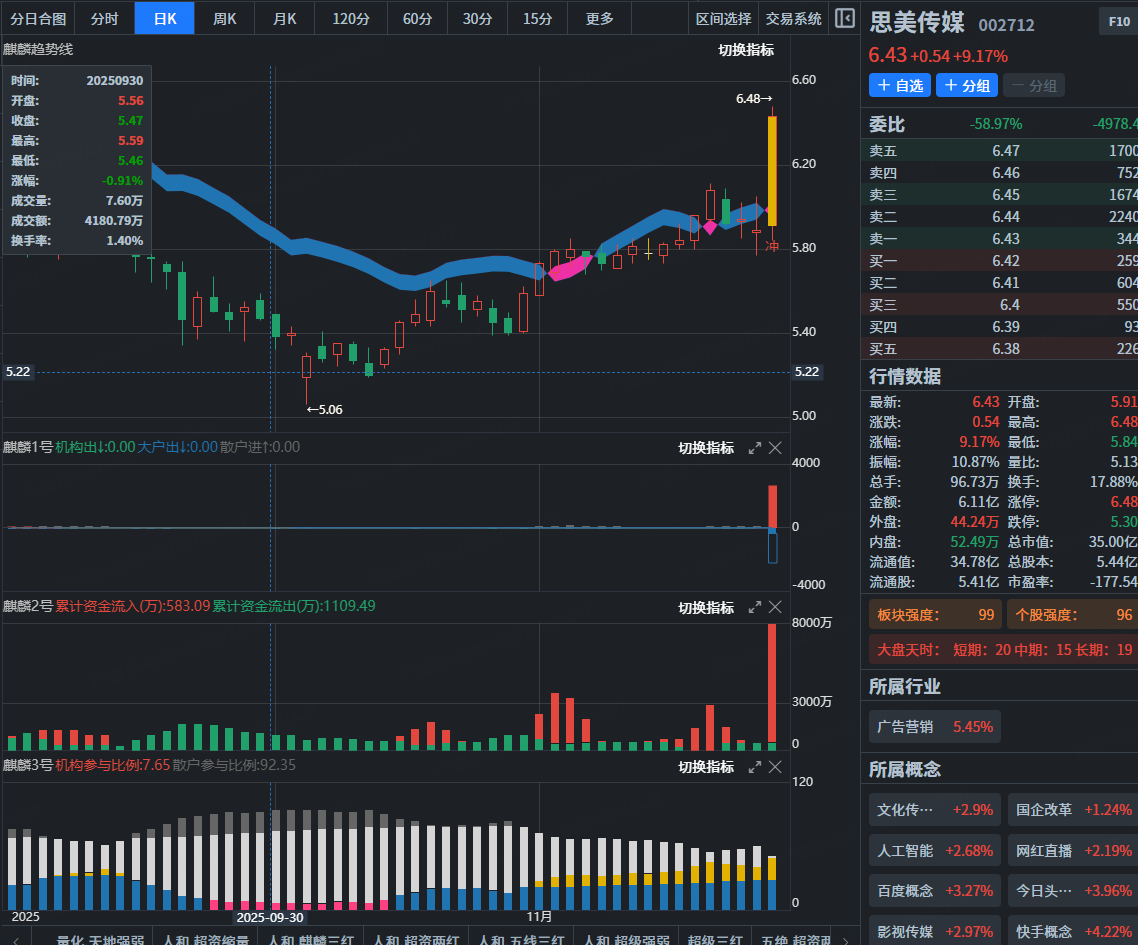Viewport: 1138px width, 945px height.
Task: Open 更多 time period options
Action: 599,19
